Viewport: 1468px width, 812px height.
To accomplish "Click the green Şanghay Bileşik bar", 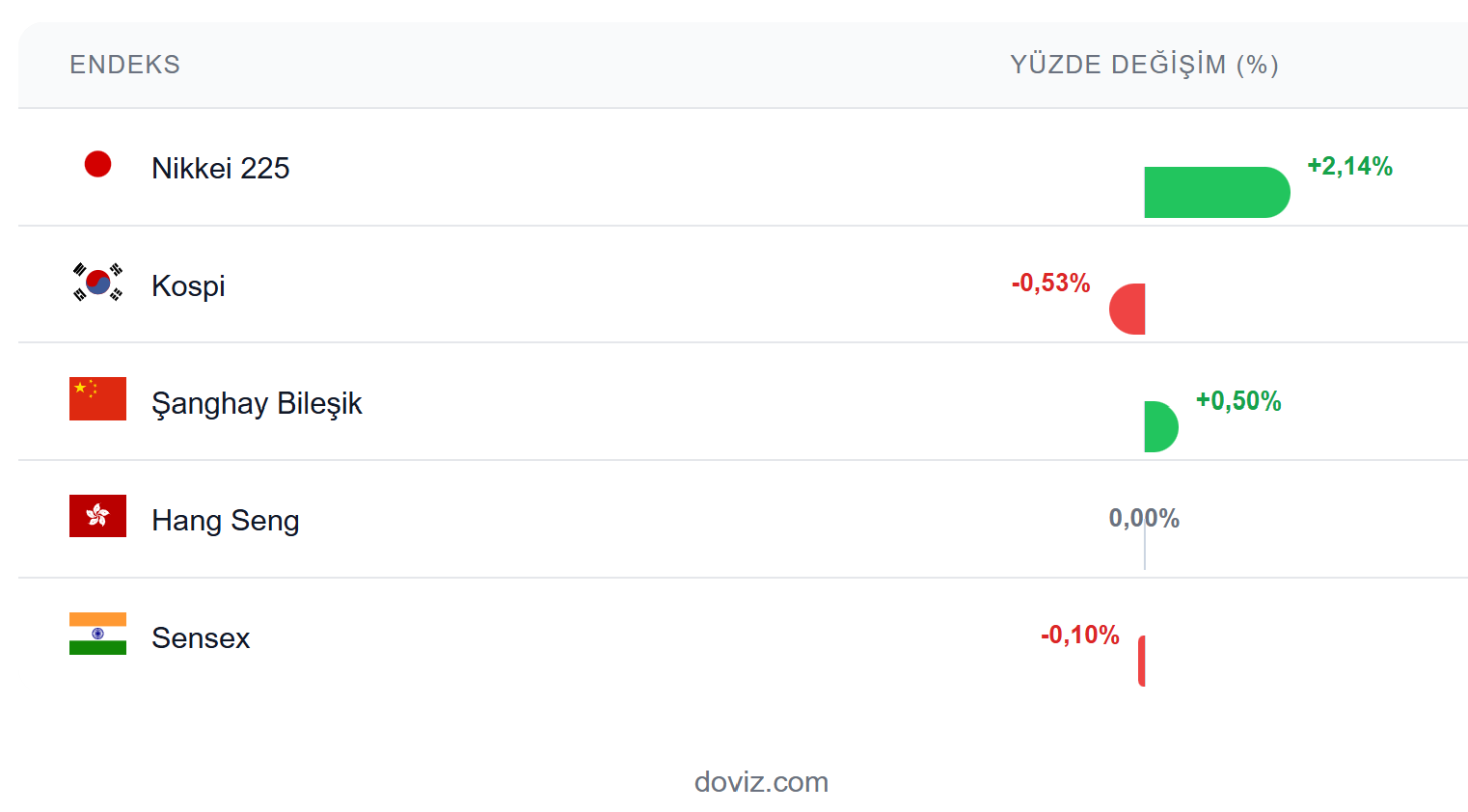I will (x=1160, y=427).
